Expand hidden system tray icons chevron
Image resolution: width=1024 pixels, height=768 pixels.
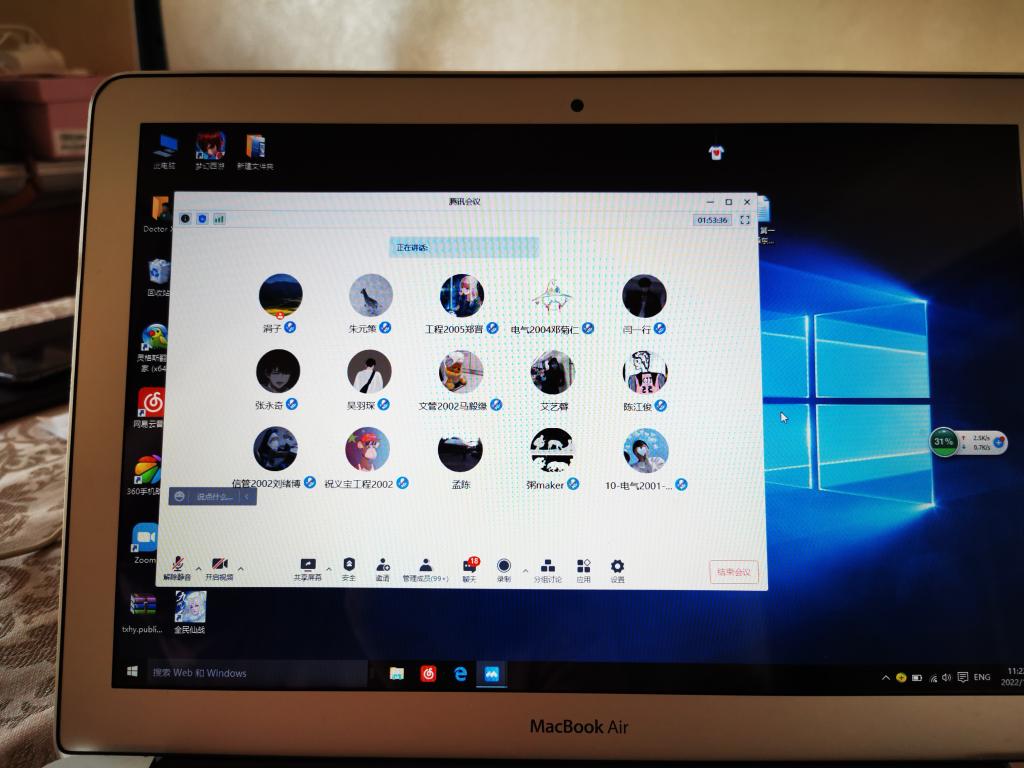coord(886,677)
